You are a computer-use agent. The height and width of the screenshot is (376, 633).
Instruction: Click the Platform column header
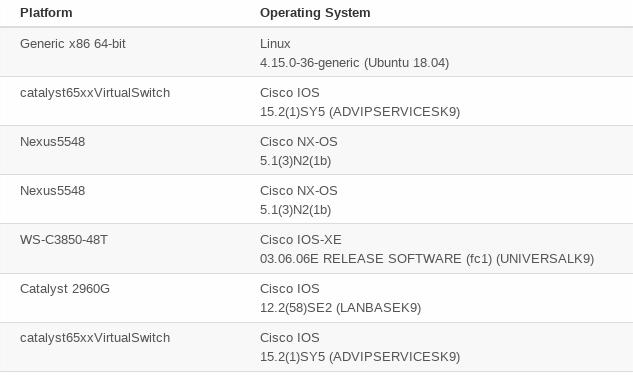point(46,13)
